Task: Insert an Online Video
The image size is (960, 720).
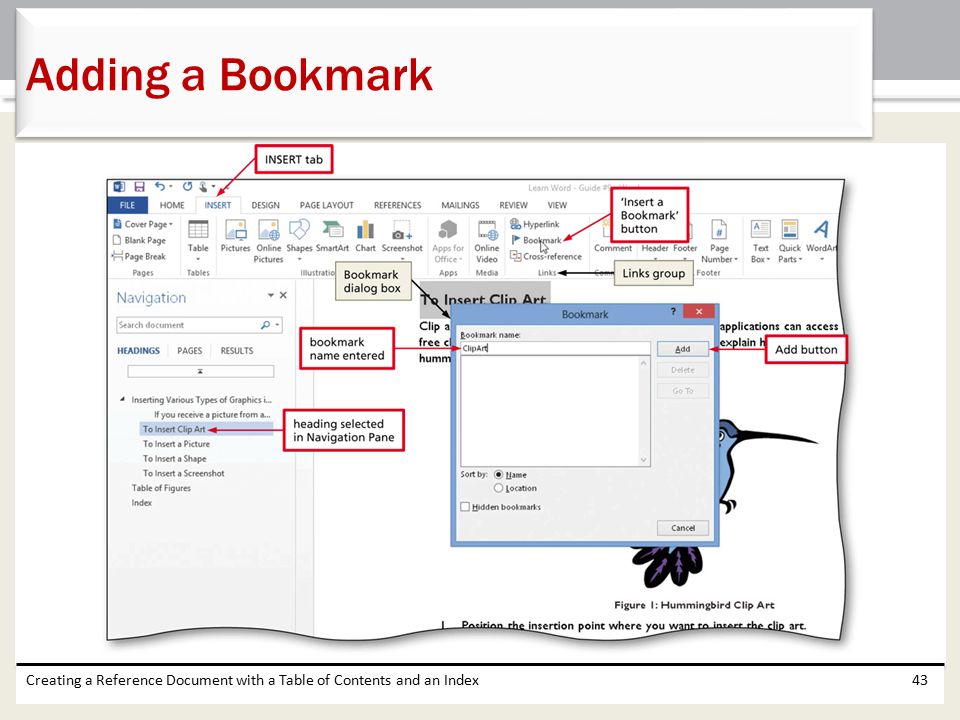Action: (x=487, y=241)
